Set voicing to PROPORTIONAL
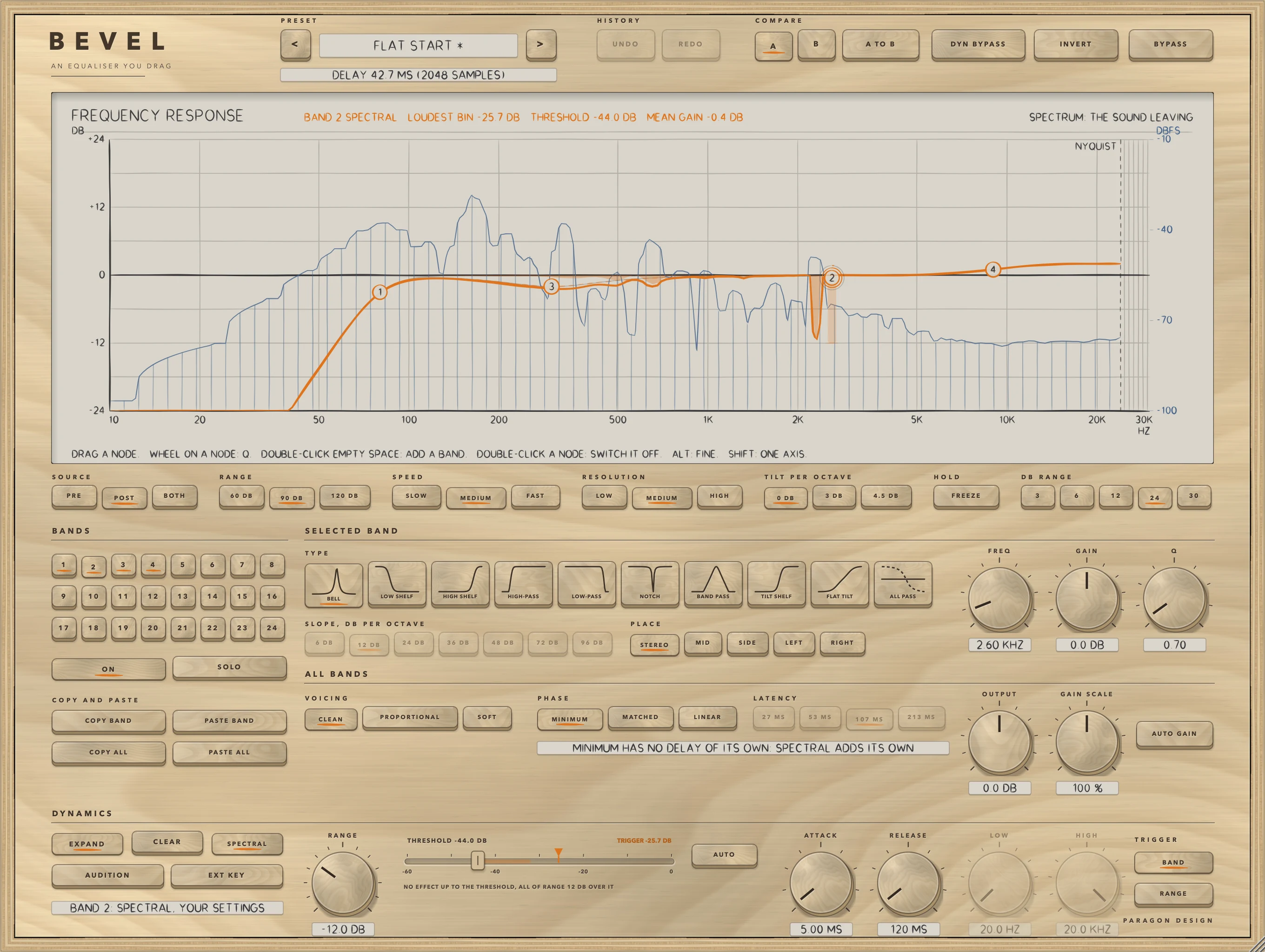 tap(410, 717)
